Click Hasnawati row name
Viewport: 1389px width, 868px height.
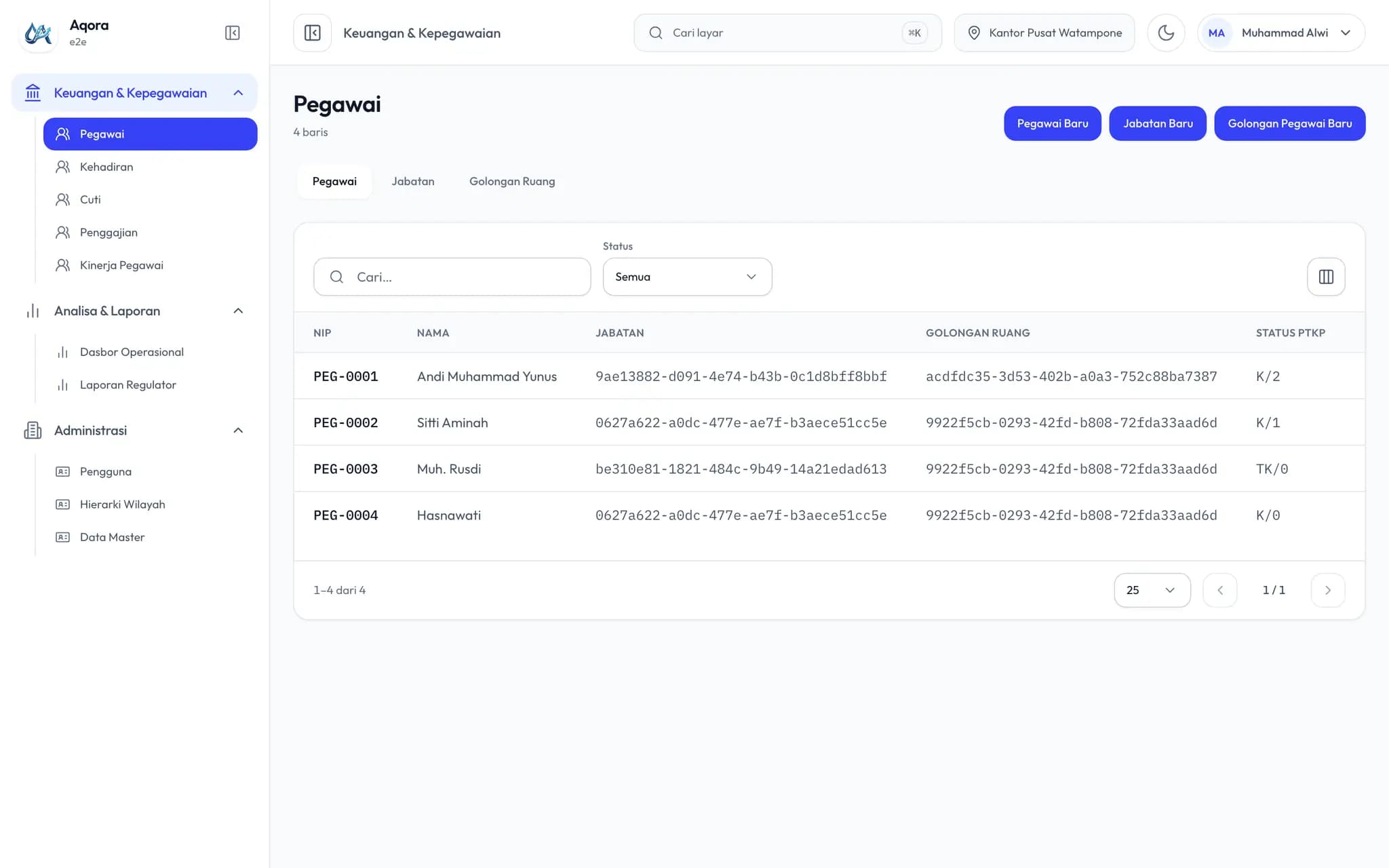[x=449, y=515]
